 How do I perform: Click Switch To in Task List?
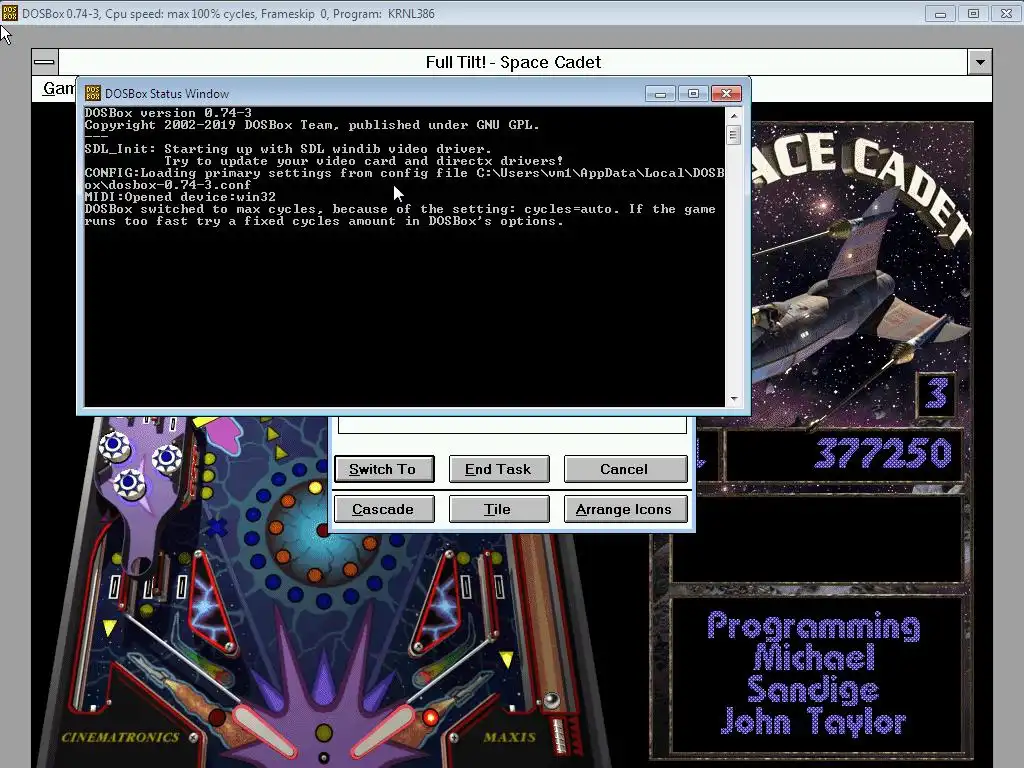[384, 469]
